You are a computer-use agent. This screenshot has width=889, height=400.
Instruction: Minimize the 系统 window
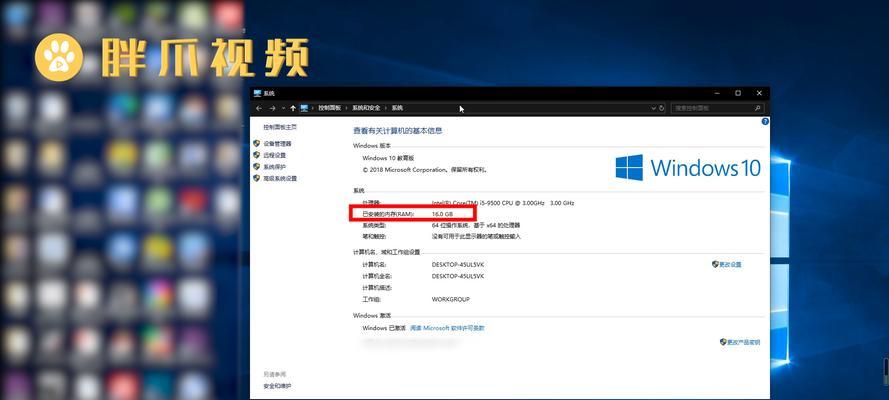click(717, 93)
